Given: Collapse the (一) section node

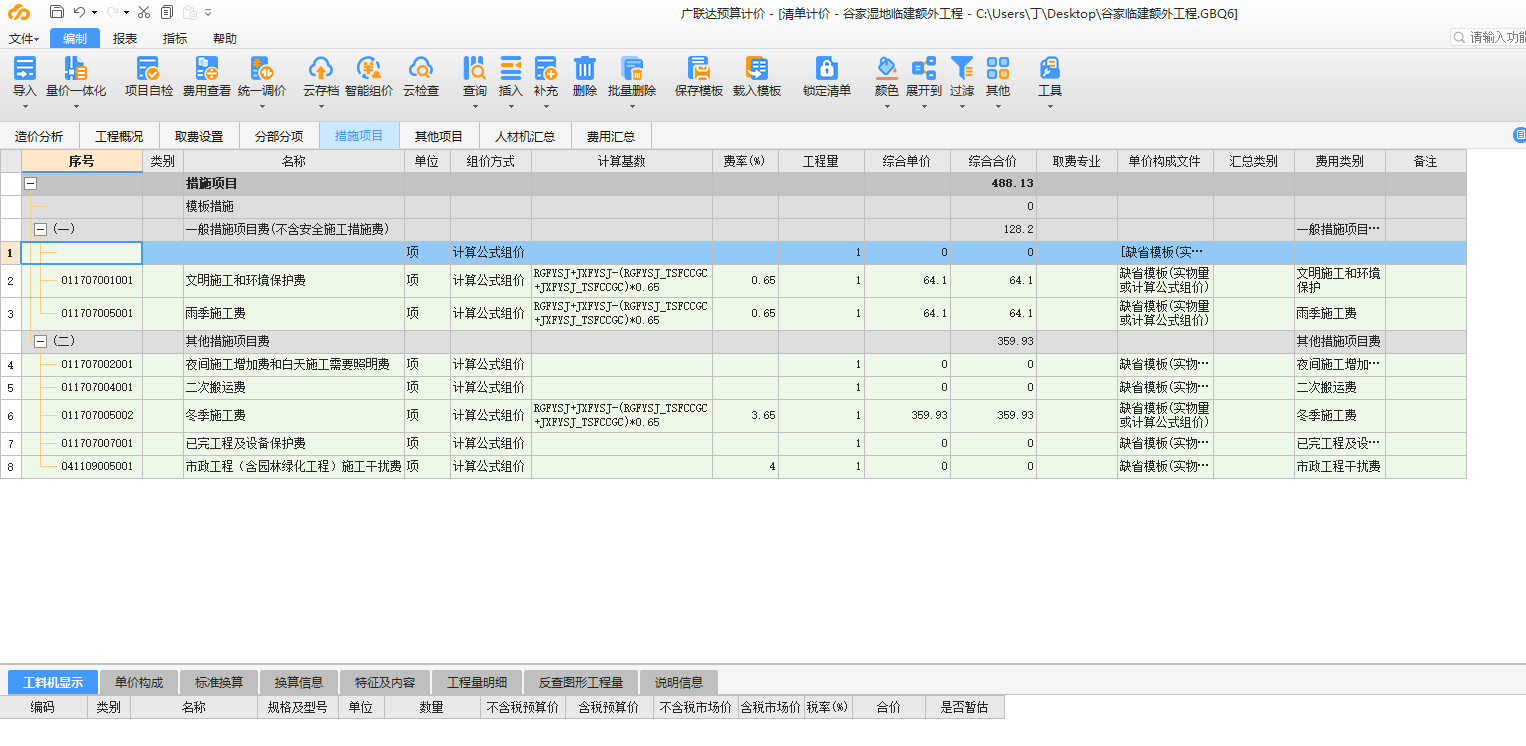Looking at the screenshot, I should 41,230.
